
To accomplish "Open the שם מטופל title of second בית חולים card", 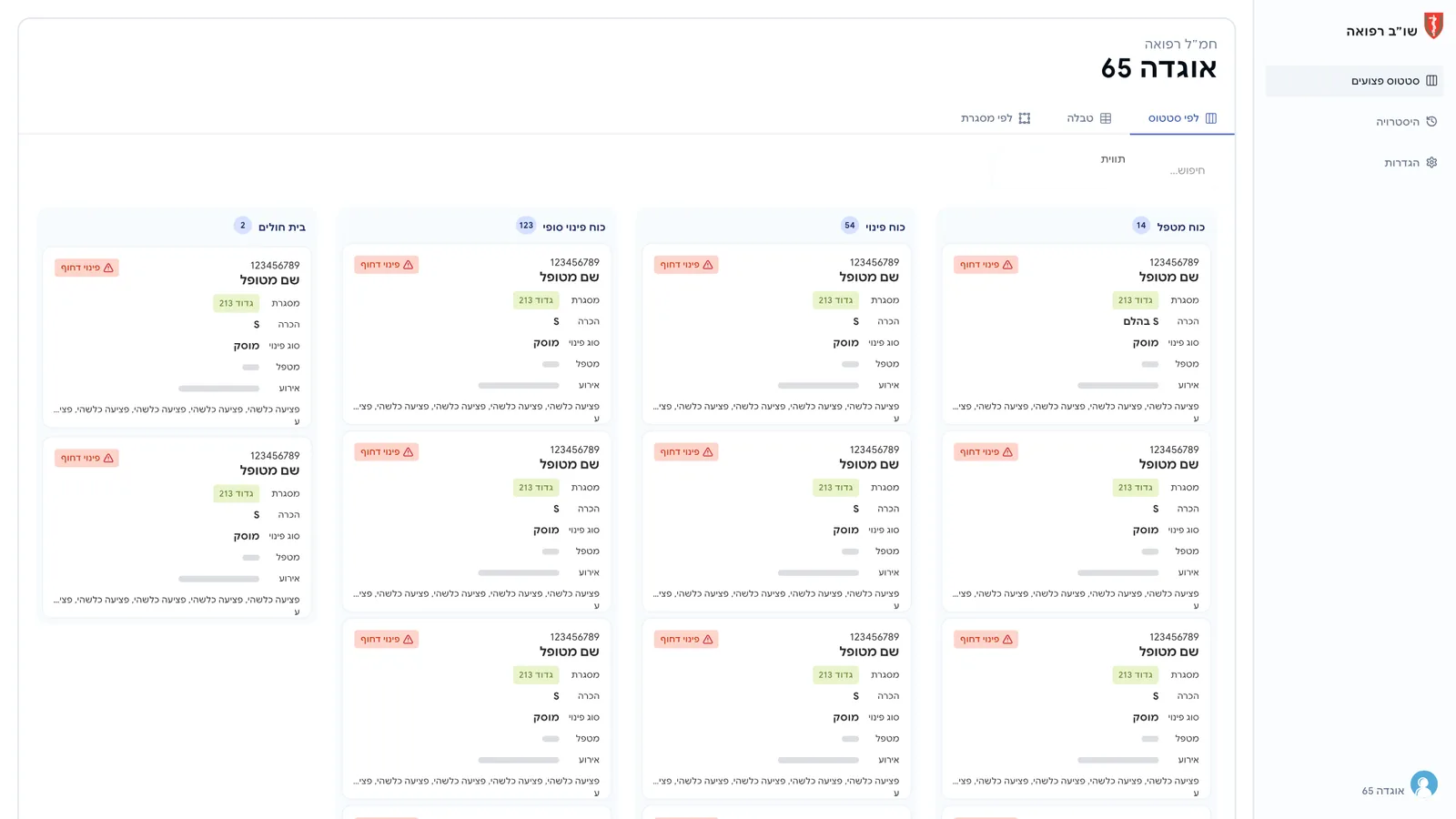I will click(x=269, y=470).
